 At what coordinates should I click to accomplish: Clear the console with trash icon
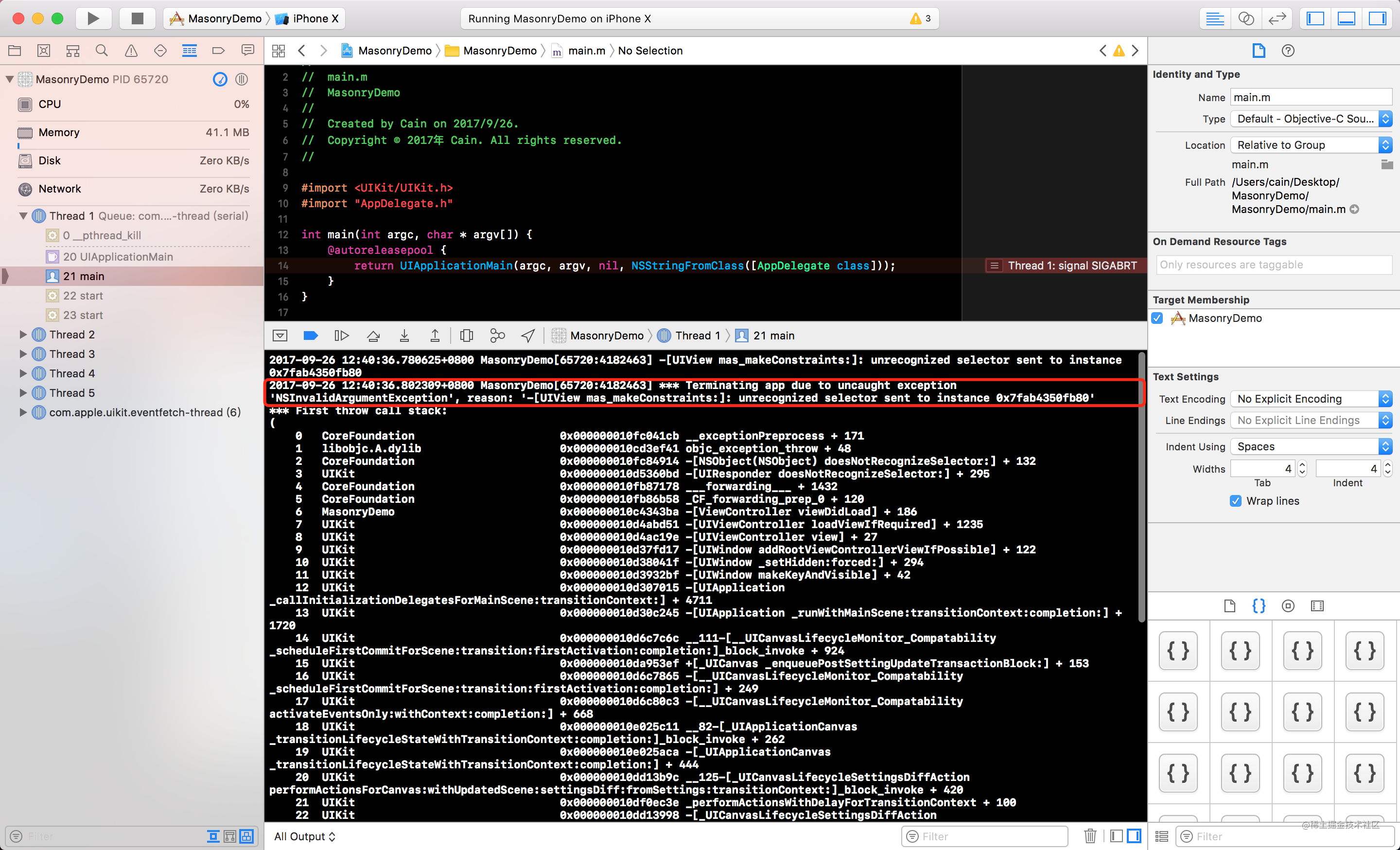pyautogui.click(x=1090, y=836)
